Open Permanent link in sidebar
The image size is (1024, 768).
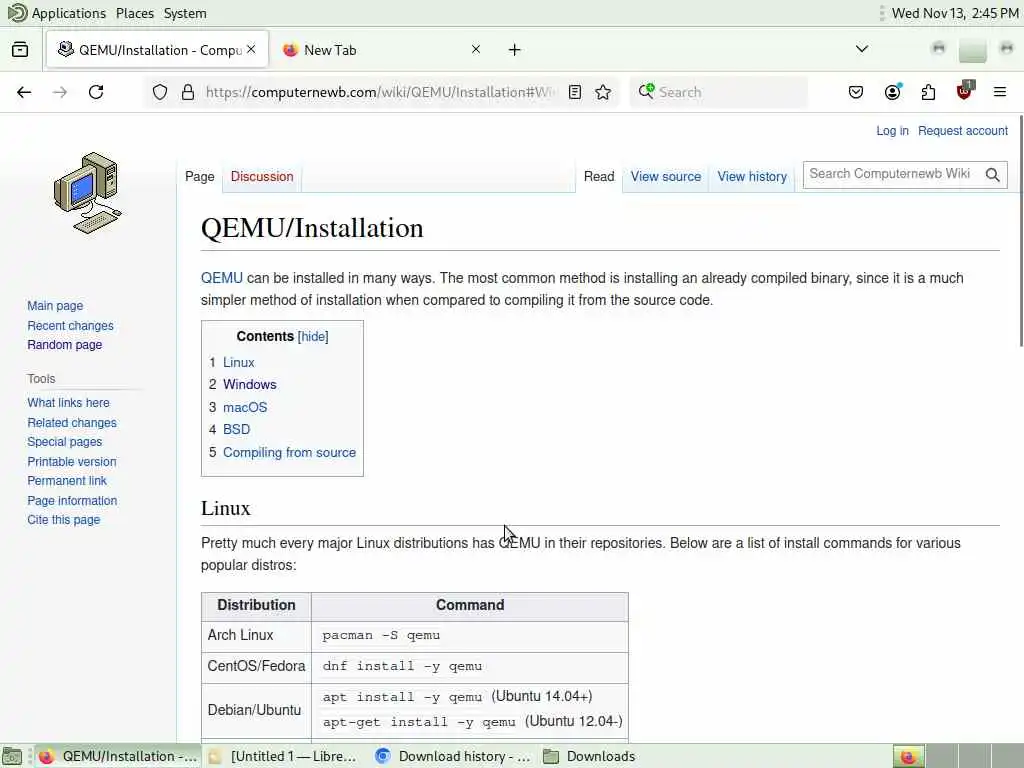click(67, 481)
